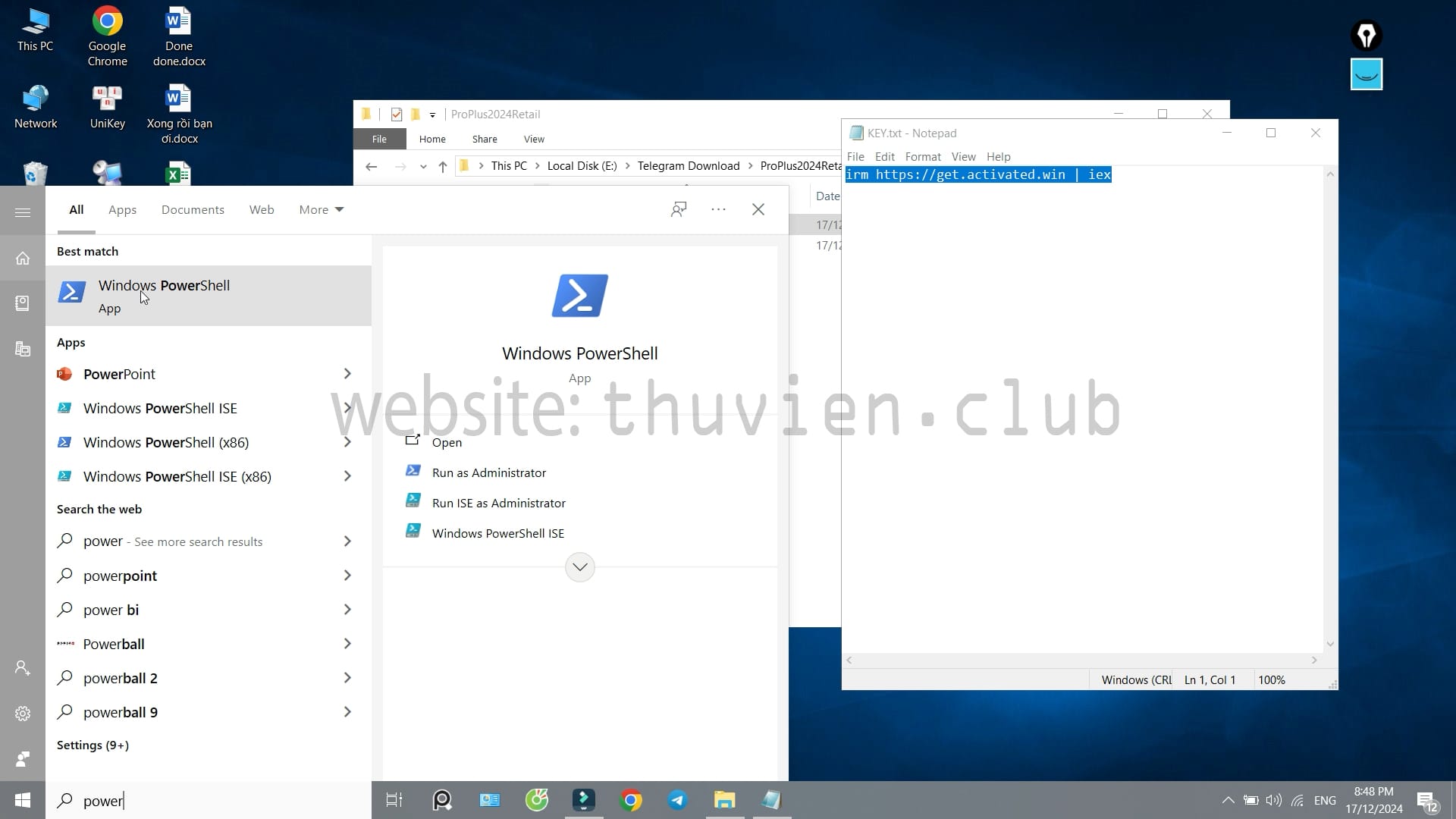
Task: Click 'Telegram Download' in Explorer path
Action: click(688, 165)
